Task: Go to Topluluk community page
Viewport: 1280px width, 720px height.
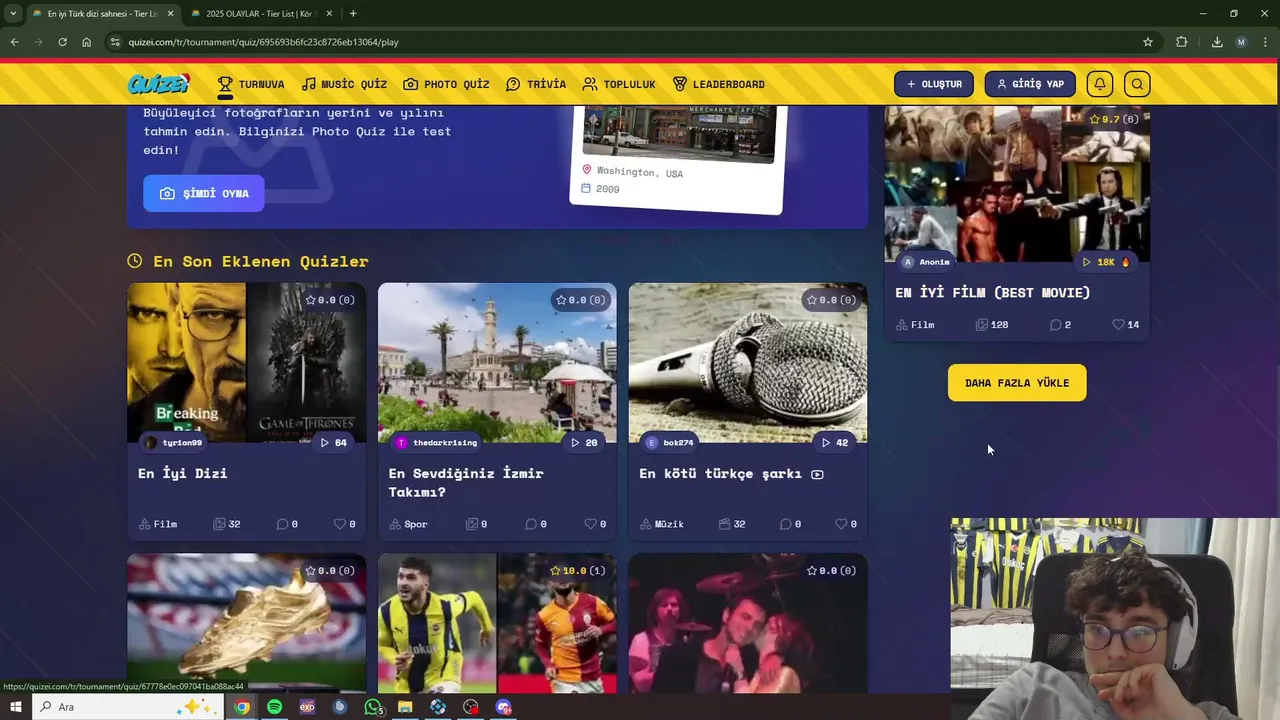Action: [x=619, y=84]
